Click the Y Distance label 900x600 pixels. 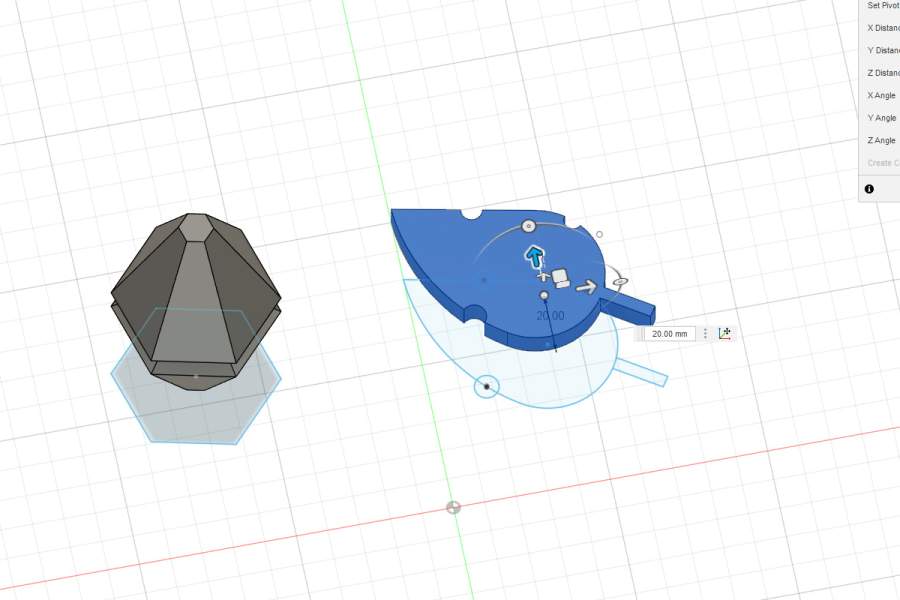[x=883, y=50]
